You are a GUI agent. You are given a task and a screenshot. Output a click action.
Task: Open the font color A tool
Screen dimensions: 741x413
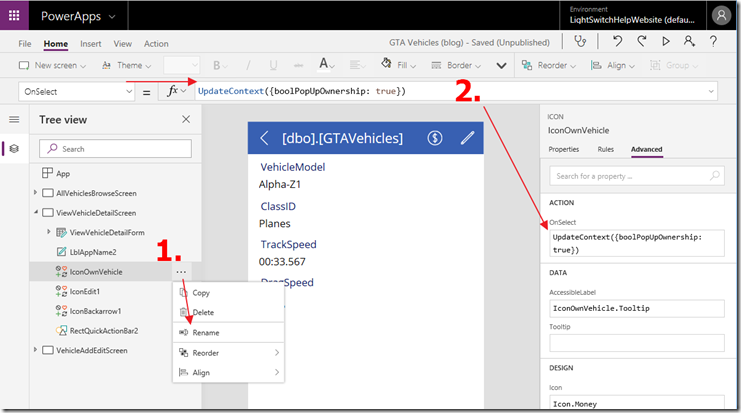pyautogui.click(x=327, y=64)
